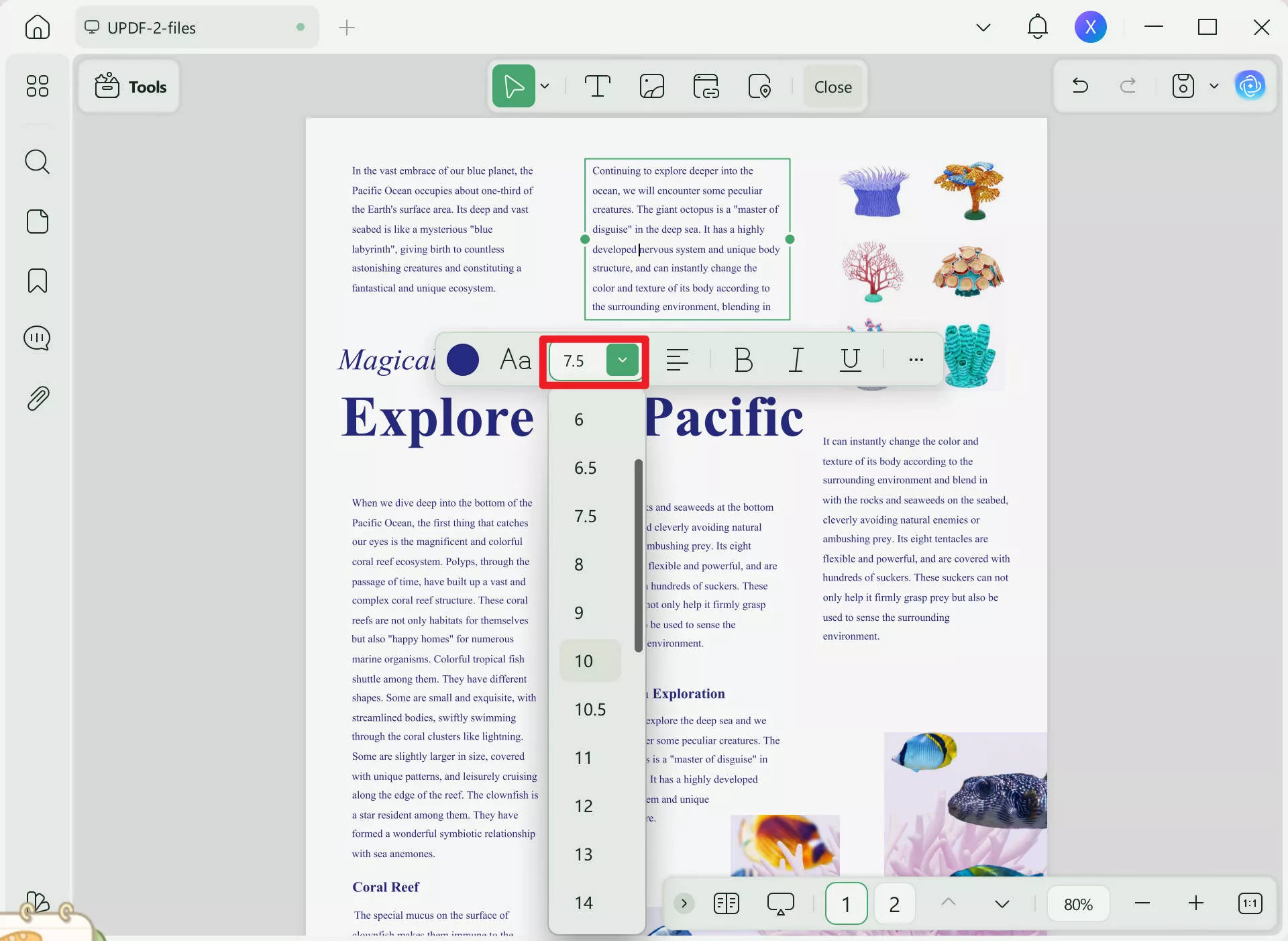Click the Close edit mode button

(x=833, y=87)
